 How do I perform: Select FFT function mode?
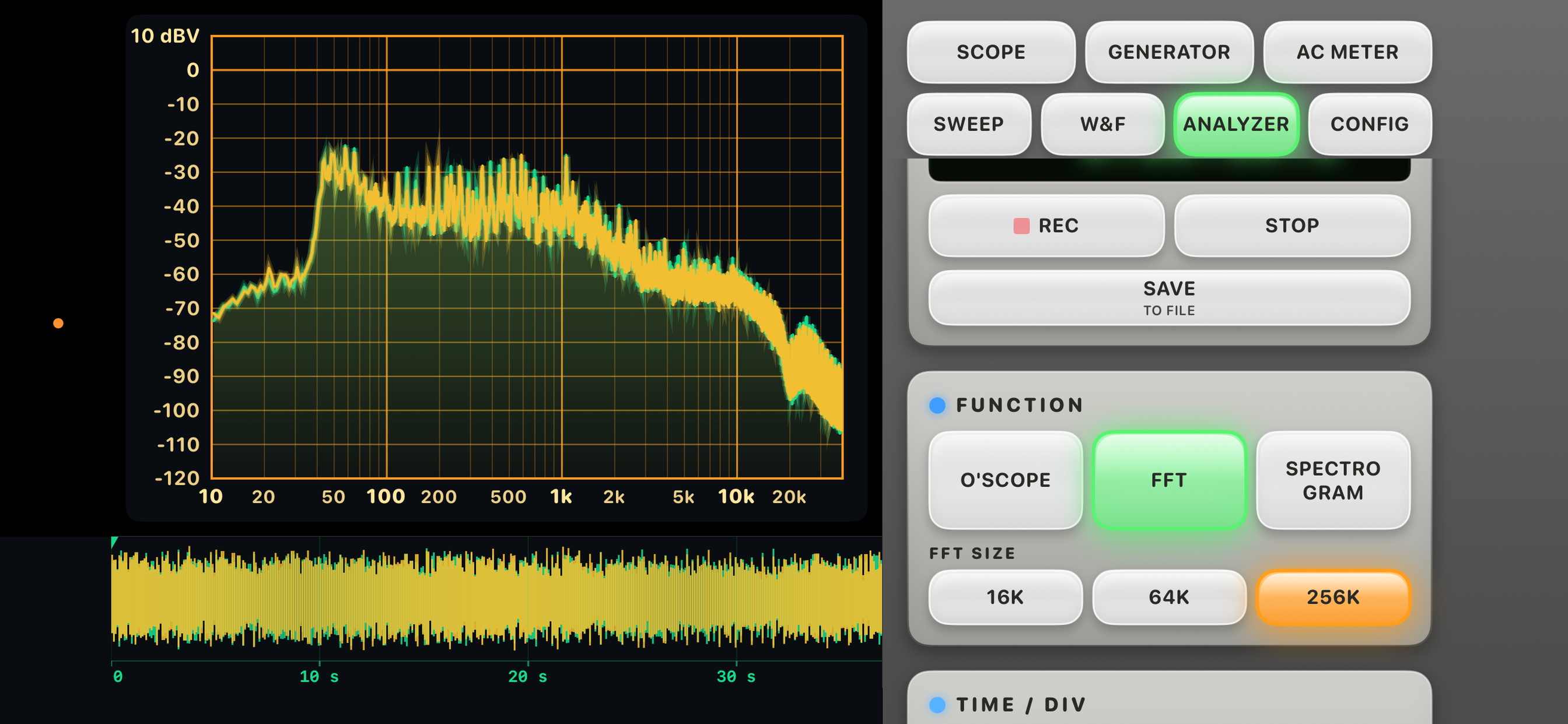click(x=1168, y=480)
